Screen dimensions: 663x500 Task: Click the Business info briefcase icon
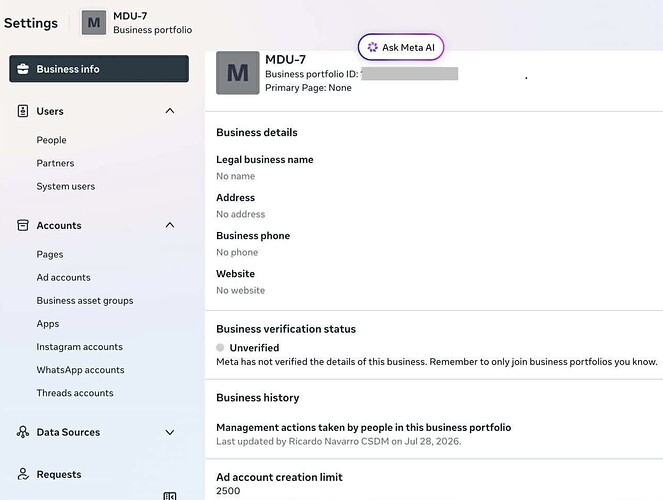click(x=23, y=69)
